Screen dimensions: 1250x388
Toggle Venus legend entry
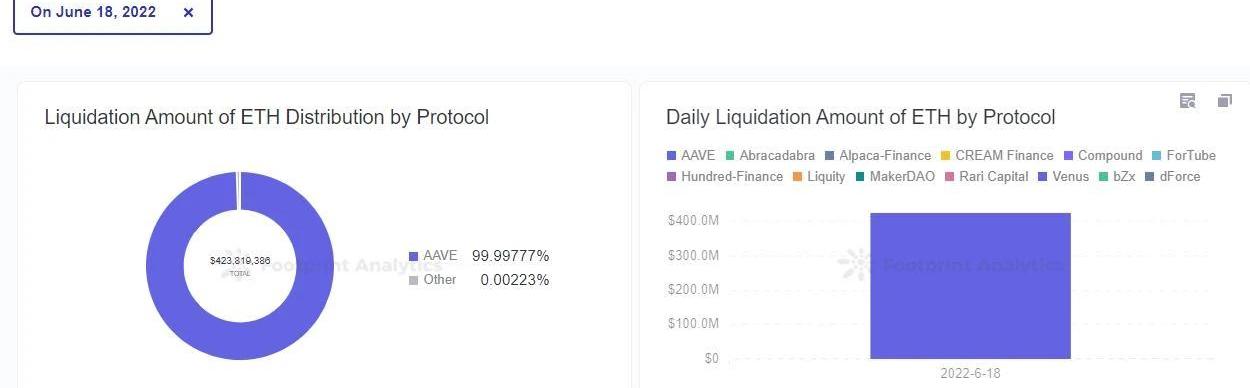point(1063,177)
